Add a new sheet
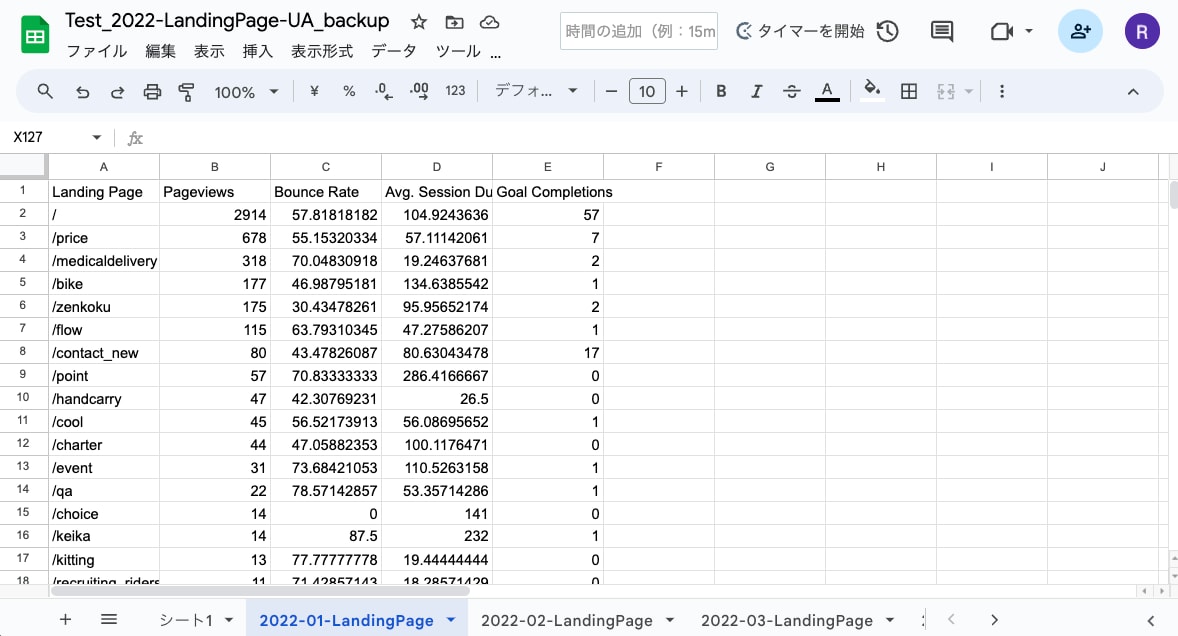The height and width of the screenshot is (636, 1178). pyautogui.click(x=65, y=619)
